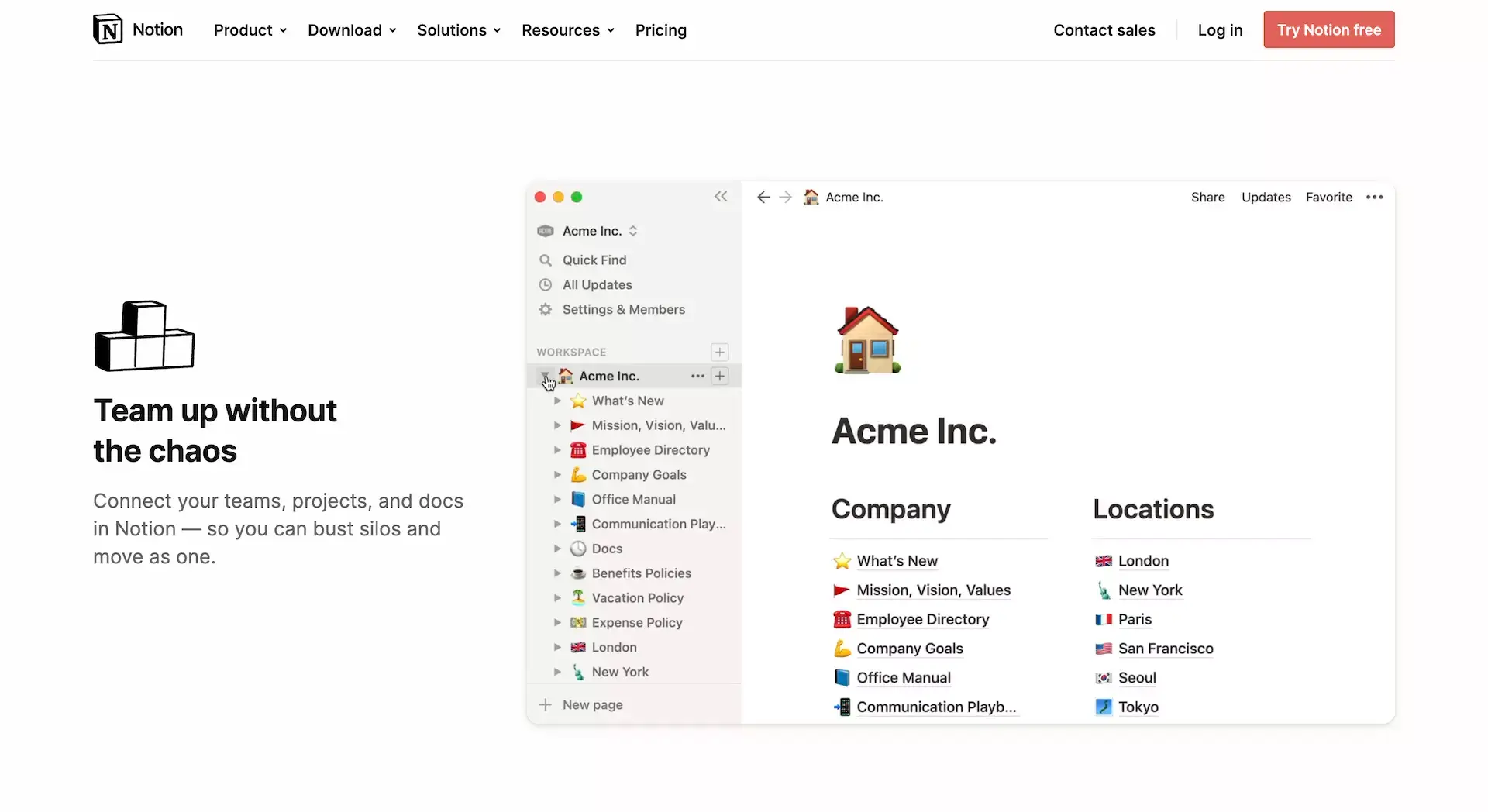Open the page actions ellipsis next to Favorite
This screenshot has height=812, width=1488.
click(x=1374, y=198)
